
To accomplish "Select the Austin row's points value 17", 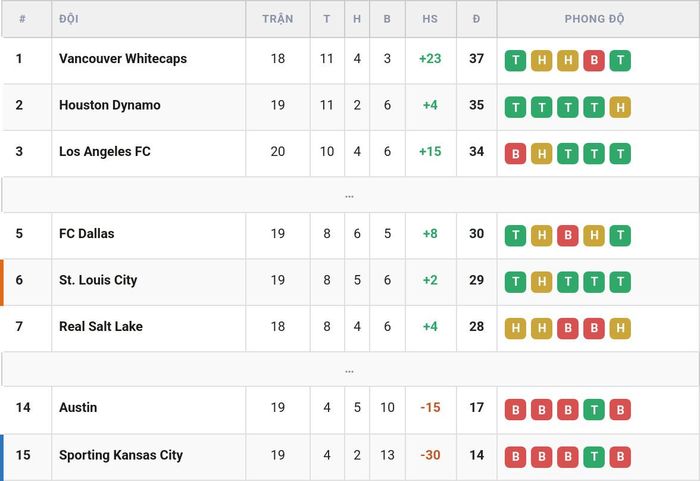I will click(476, 407).
